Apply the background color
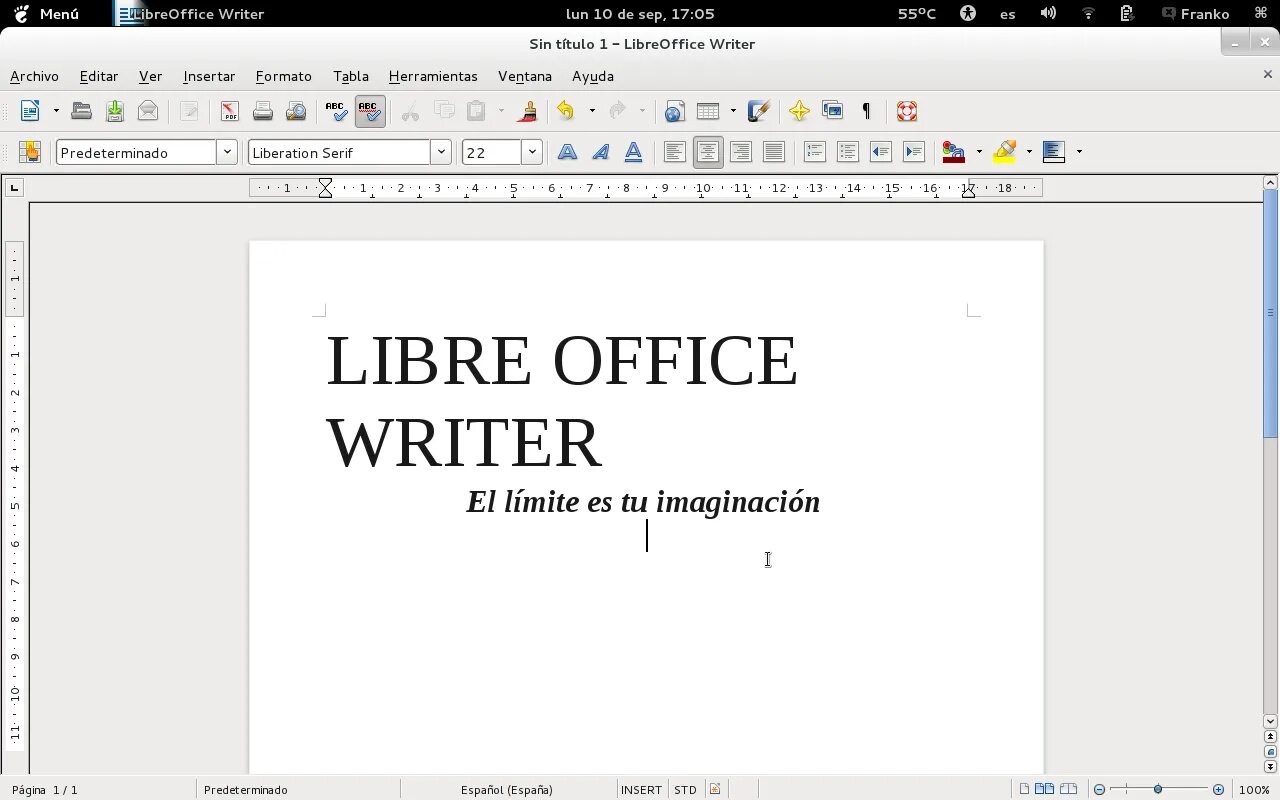This screenshot has width=1280, height=800. click(x=1054, y=152)
